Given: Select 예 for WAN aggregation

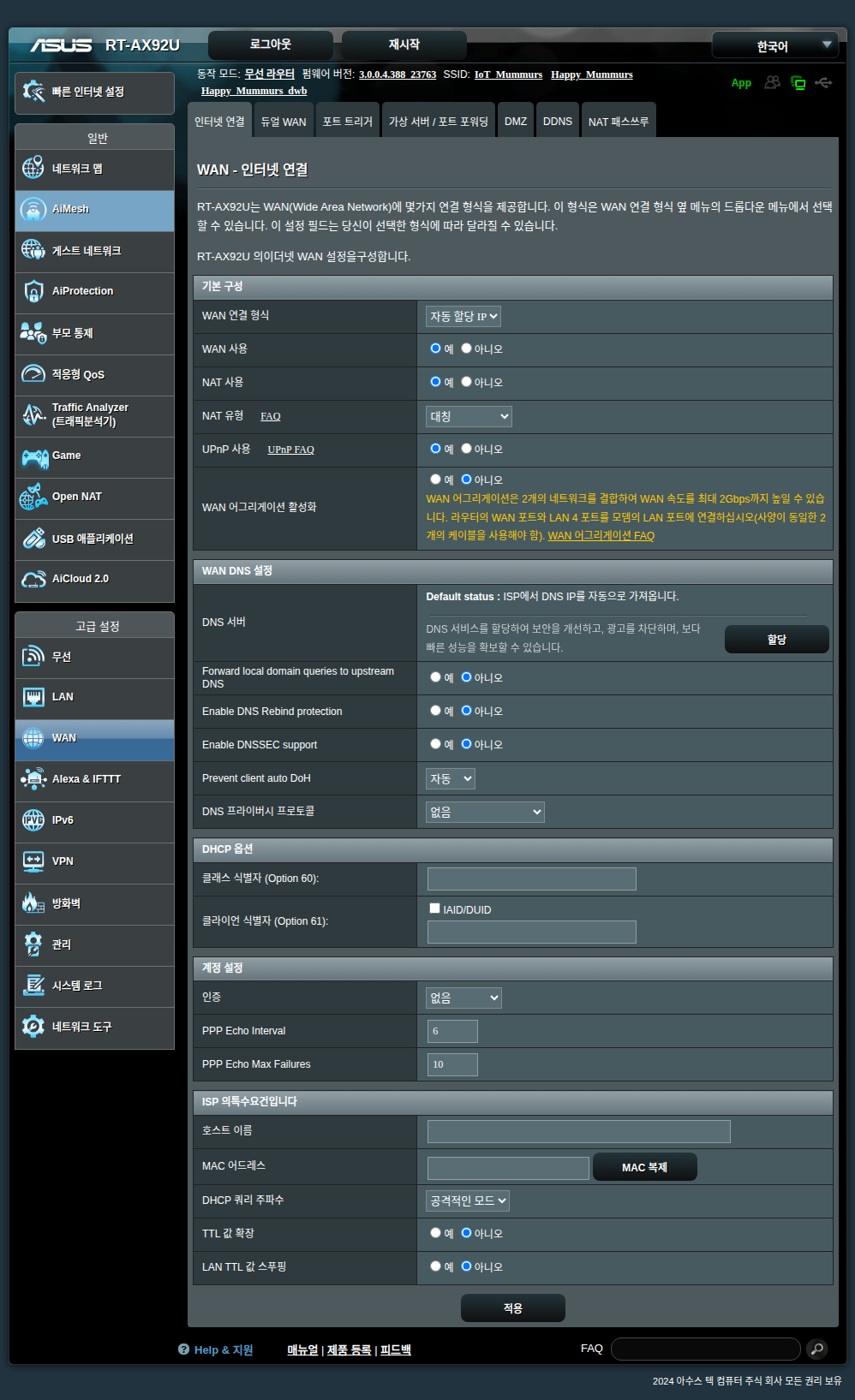Looking at the screenshot, I should (x=435, y=480).
